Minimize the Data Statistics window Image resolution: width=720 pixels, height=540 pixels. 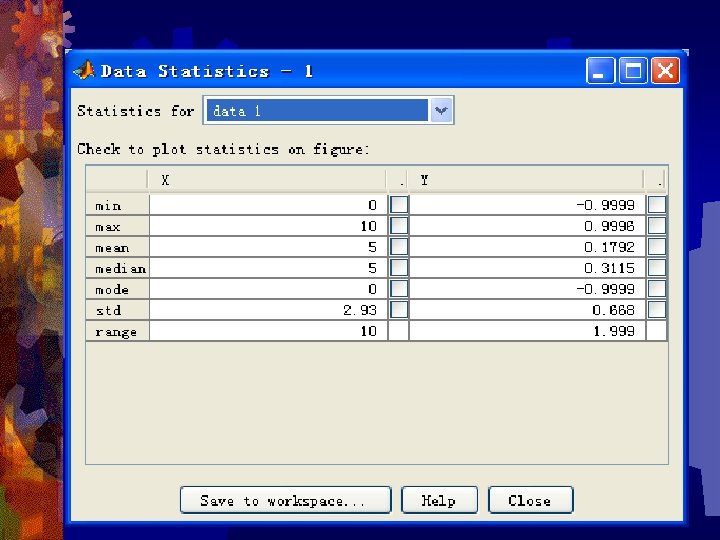click(600, 71)
